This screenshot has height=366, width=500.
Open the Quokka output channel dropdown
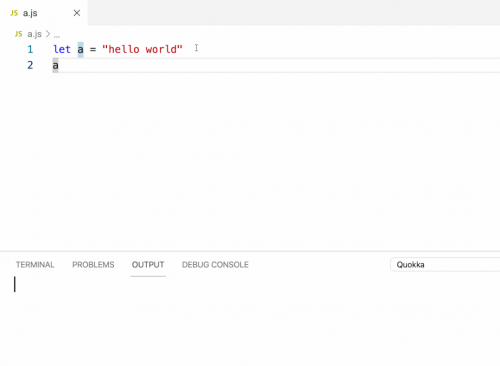[445, 265]
